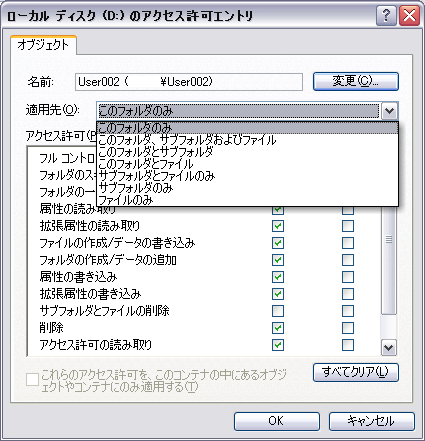Toggle allow checkbox for 属性の書き込み
The width and height of the screenshot is (425, 441).
[278, 277]
